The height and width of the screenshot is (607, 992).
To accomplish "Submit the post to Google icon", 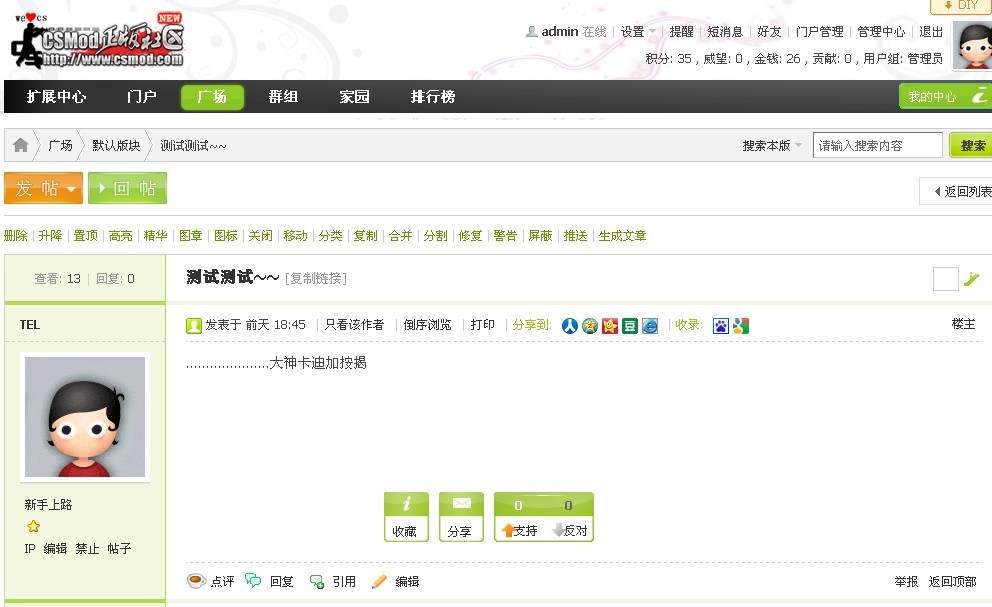I will (x=741, y=325).
